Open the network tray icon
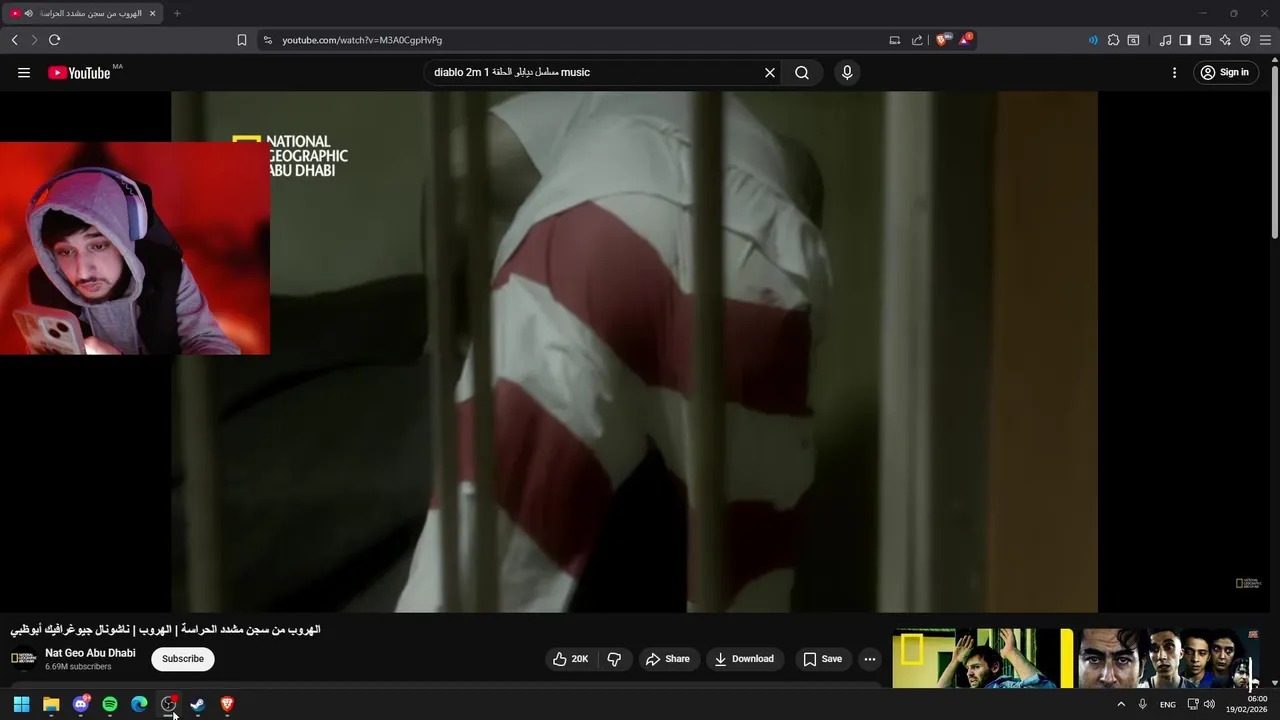The image size is (1280, 720). [1193, 704]
